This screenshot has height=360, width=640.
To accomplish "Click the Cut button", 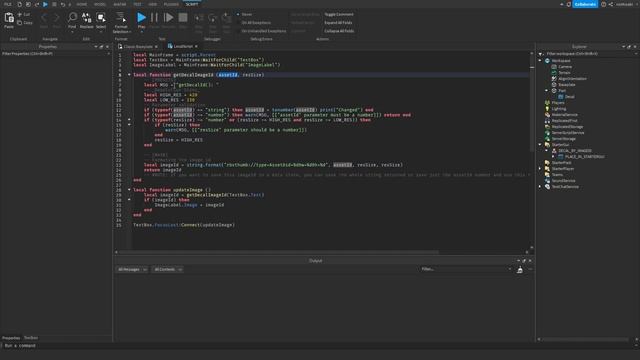I will pyautogui.click(x=24, y=14).
